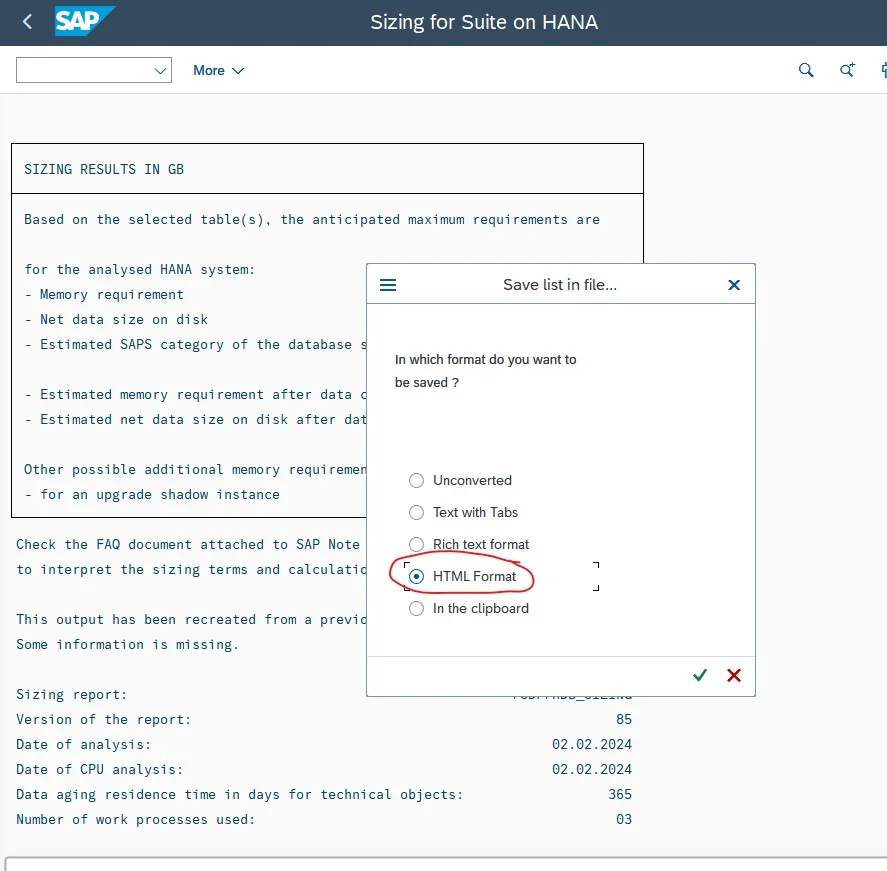The width and height of the screenshot is (887, 871).
Task: Click the Version of the report value 85
Action: point(623,719)
